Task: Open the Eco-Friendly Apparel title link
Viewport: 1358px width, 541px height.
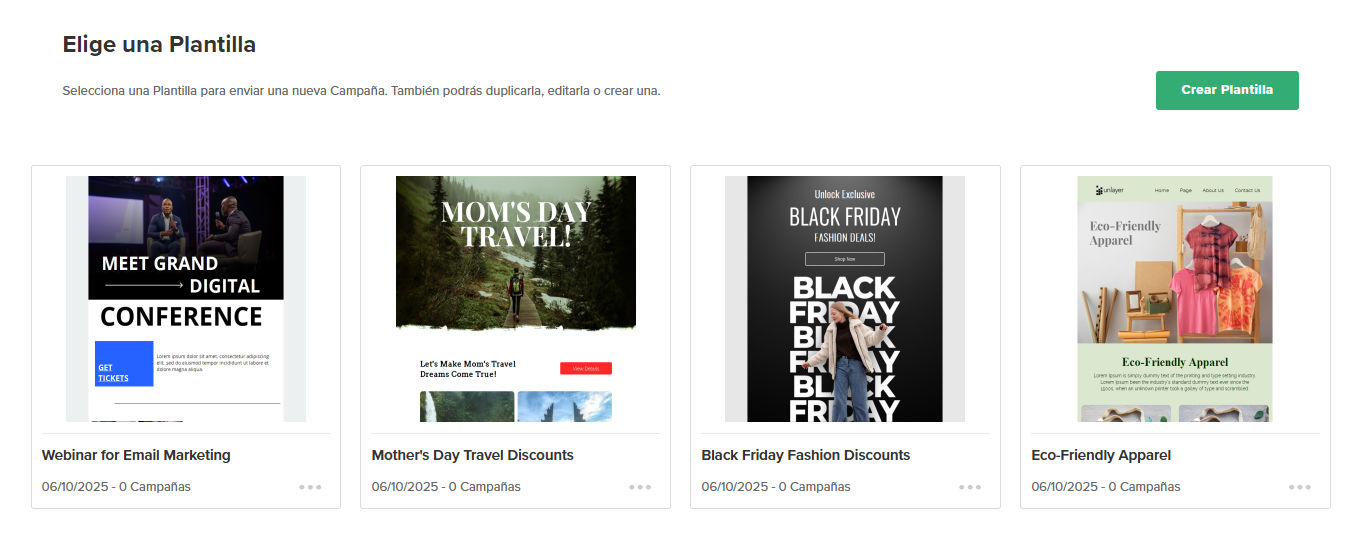Action: click(1101, 455)
